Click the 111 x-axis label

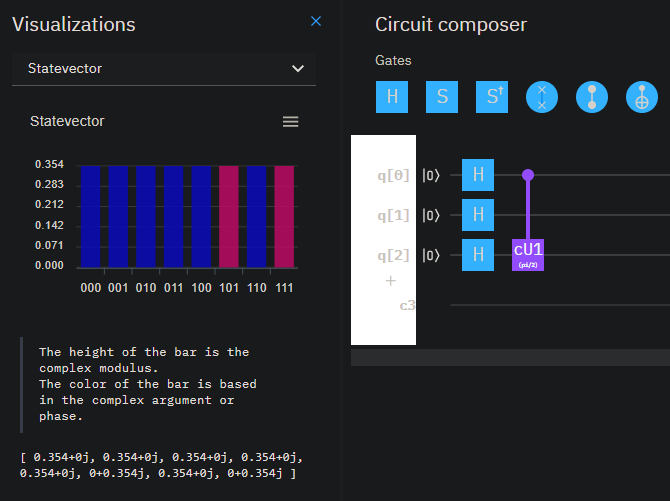284,288
